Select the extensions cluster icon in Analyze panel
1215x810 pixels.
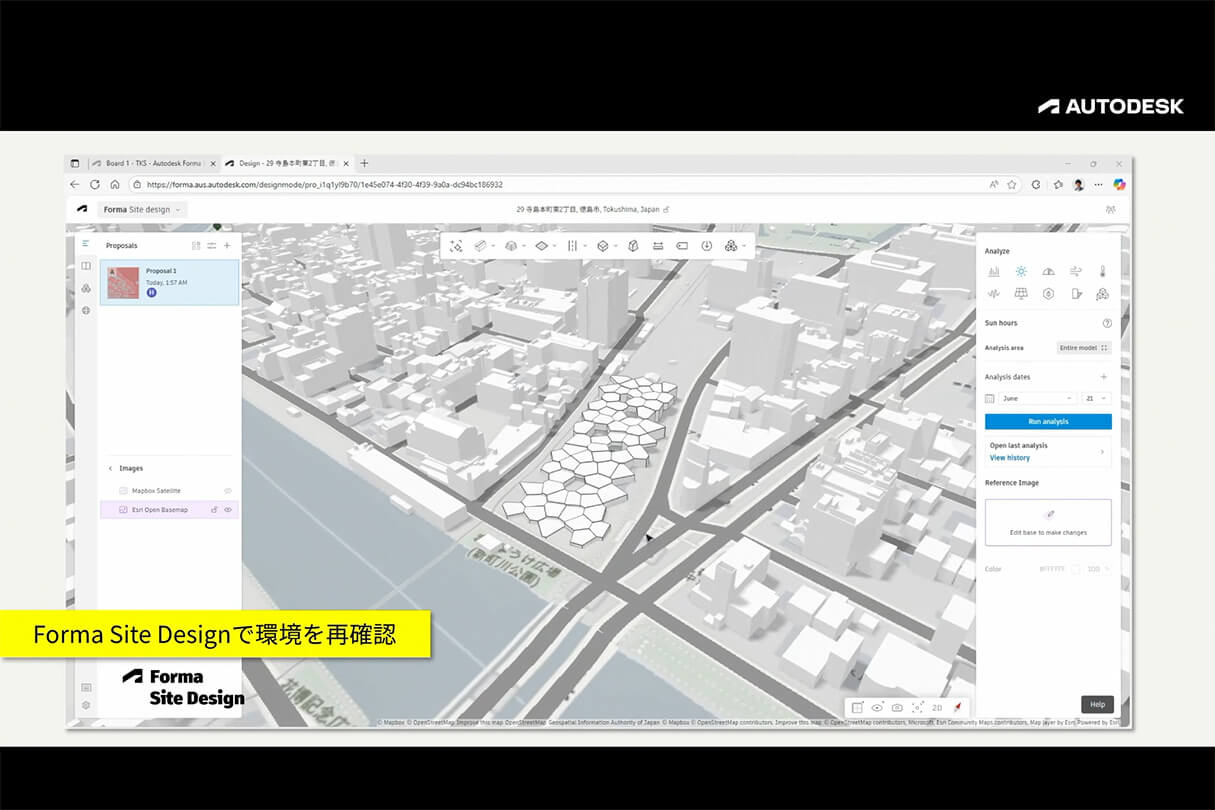pos(1103,294)
